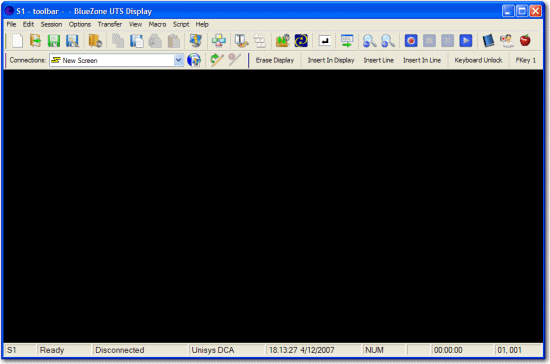Open the View menu
The image size is (550, 364).
(x=135, y=24)
